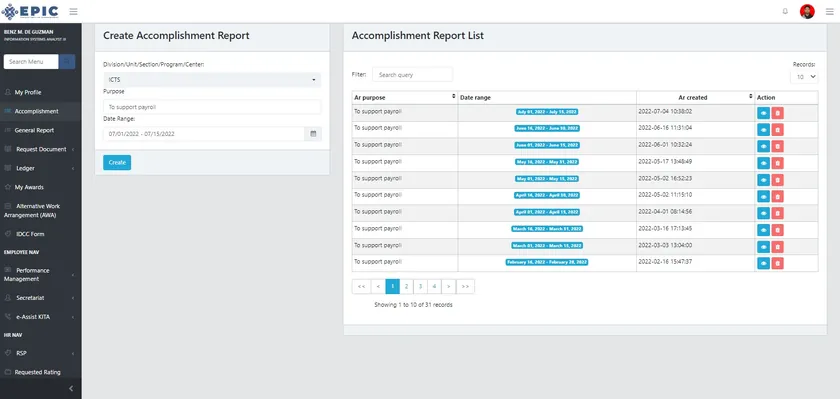View the report created 2022-04-01 08:14:56
Image resolution: width=840 pixels, height=399 pixels.
click(x=763, y=213)
